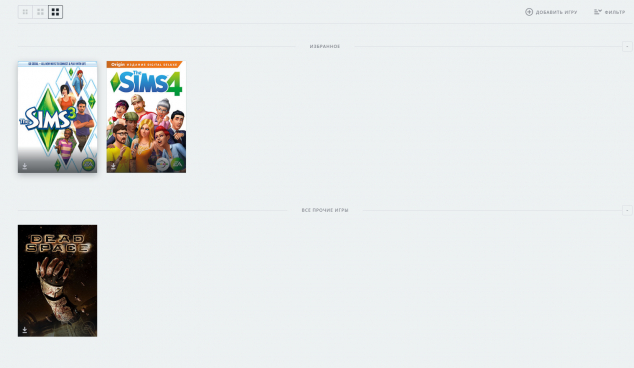Screen dimensions: 634x368
Task: Click the Все прочие игры section heading
Action: click(325, 210)
